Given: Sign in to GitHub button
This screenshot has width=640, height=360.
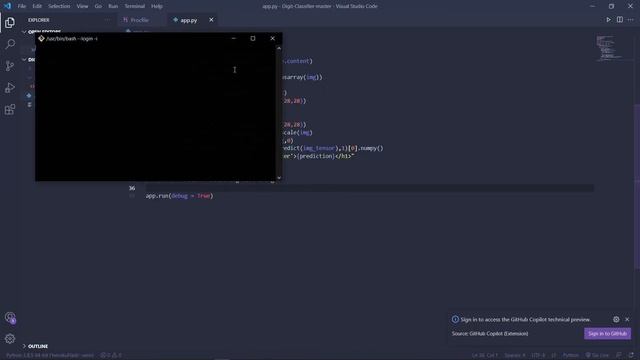Looking at the screenshot, I should coord(607,333).
